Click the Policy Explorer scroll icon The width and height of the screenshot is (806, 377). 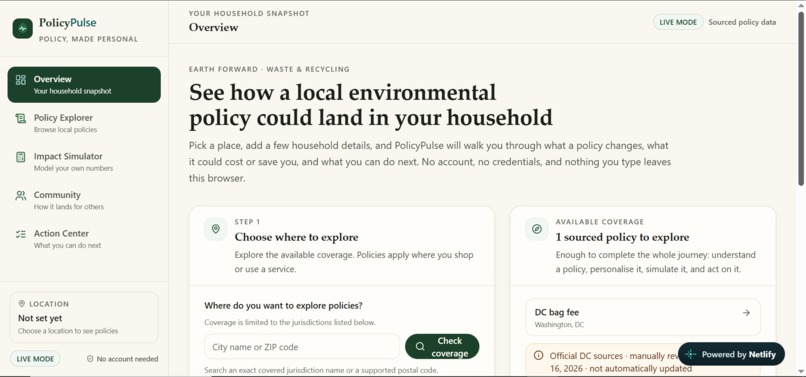click(x=21, y=118)
